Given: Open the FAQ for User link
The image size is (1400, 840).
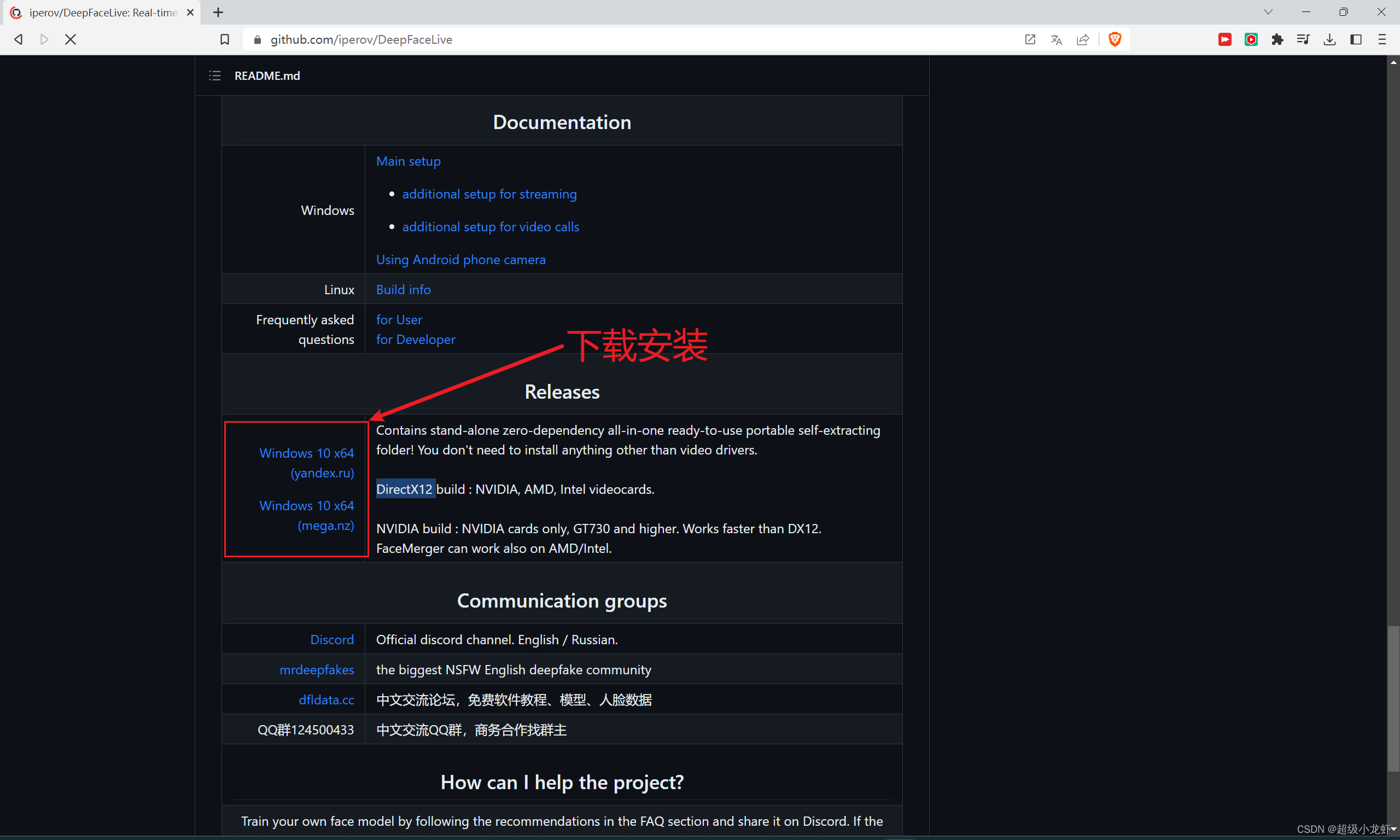Looking at the screenshot, I should click(x=399, y=320).
